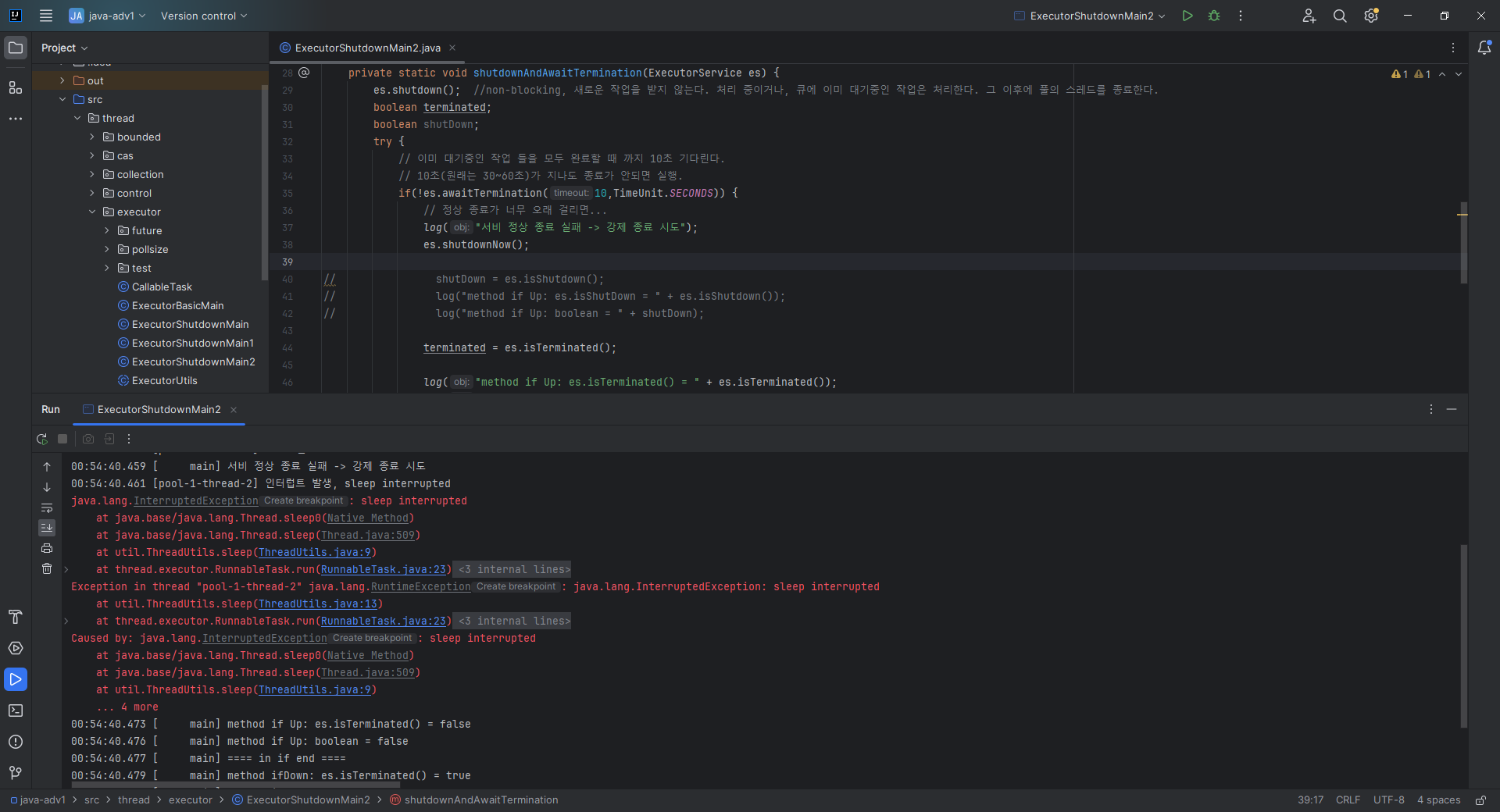The image size is (1500, 812).
Task: Expand the out folder
Action: point(62,80)
